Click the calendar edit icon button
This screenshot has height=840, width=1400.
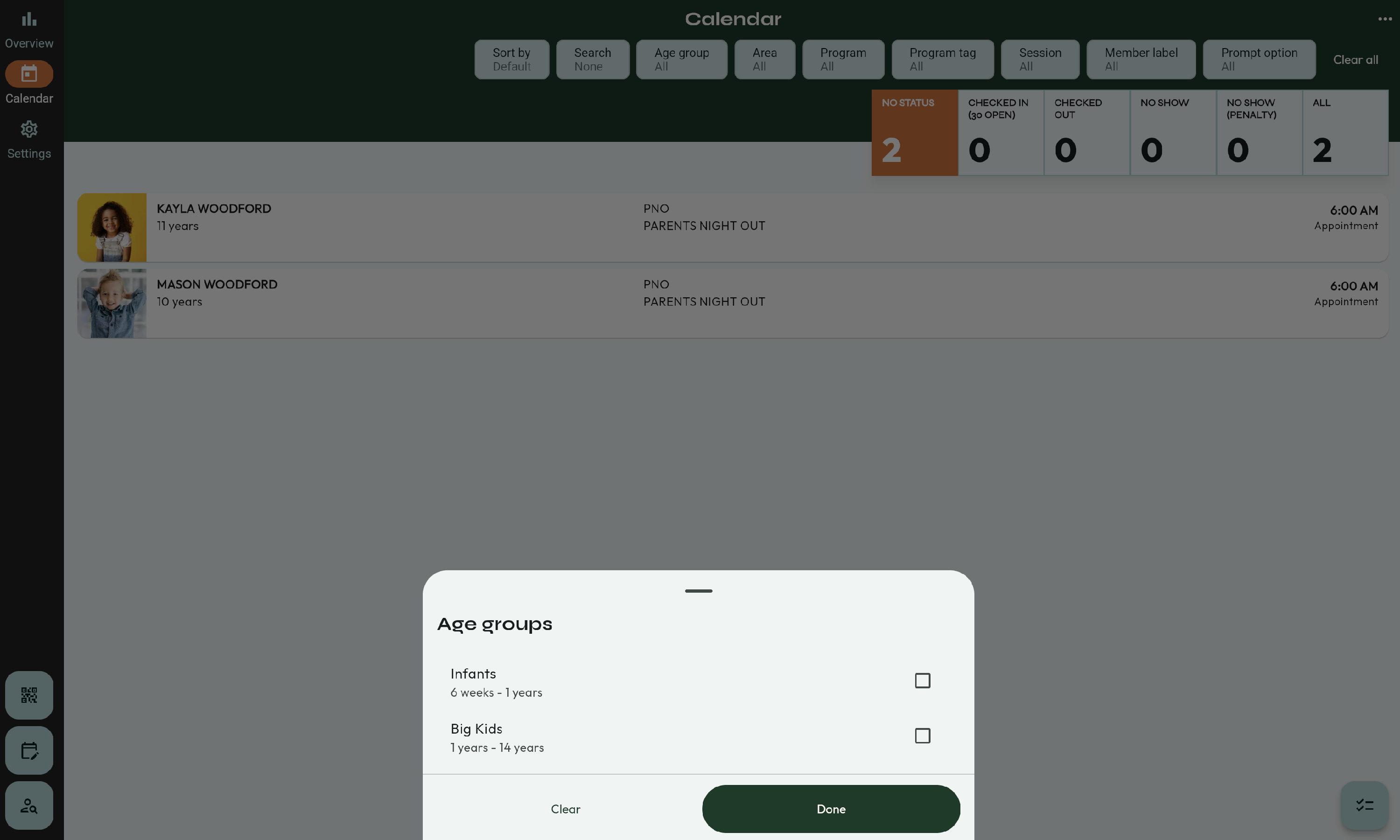click(x=29, y=750)
